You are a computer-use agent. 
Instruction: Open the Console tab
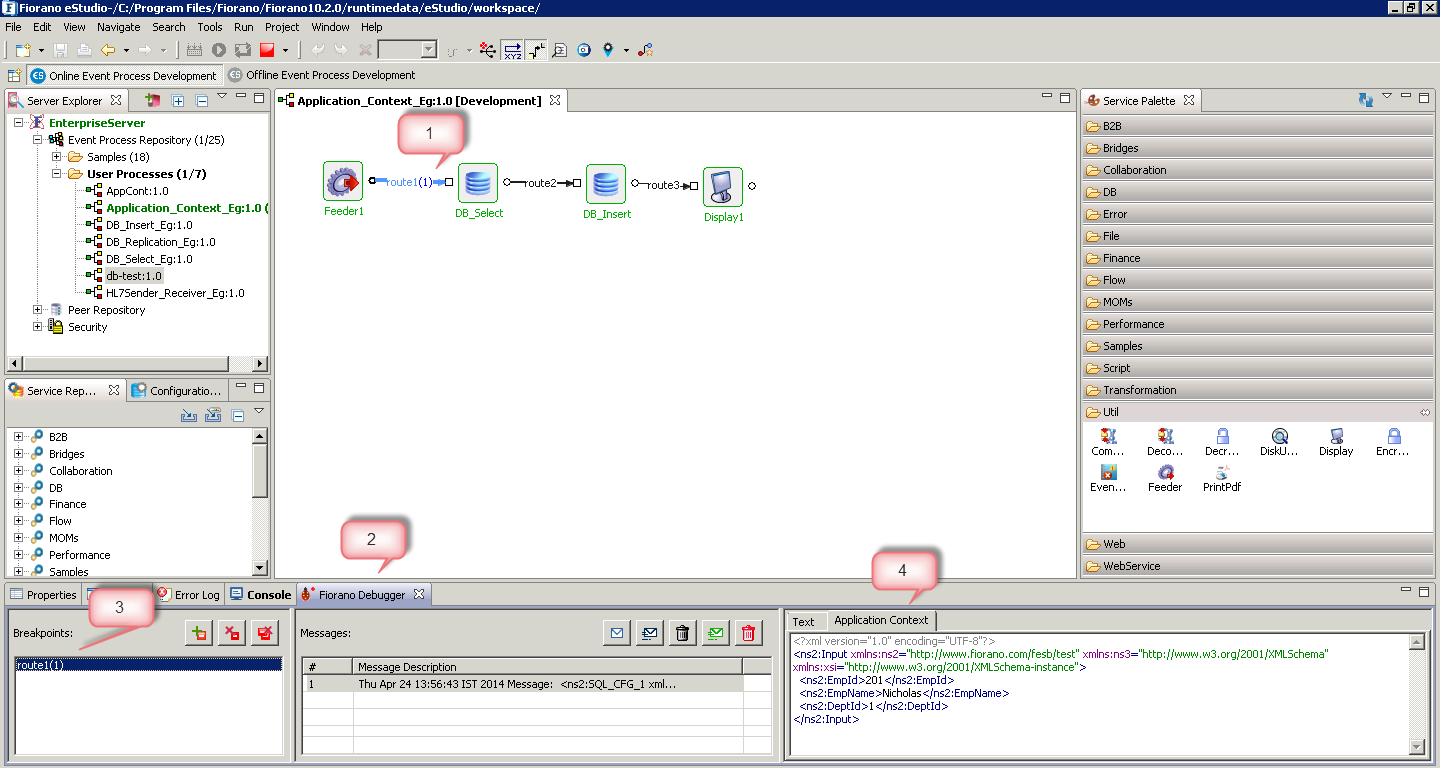pyautogui.click(x=260, y=594)
